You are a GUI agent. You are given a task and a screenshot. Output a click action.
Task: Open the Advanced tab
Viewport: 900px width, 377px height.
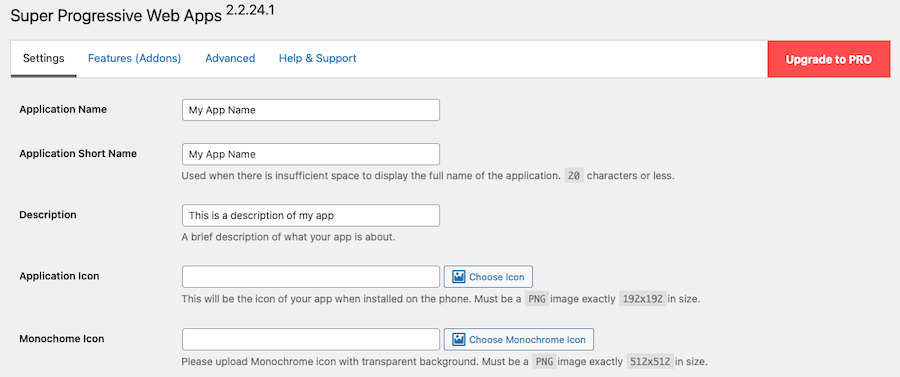pos(230,59)
